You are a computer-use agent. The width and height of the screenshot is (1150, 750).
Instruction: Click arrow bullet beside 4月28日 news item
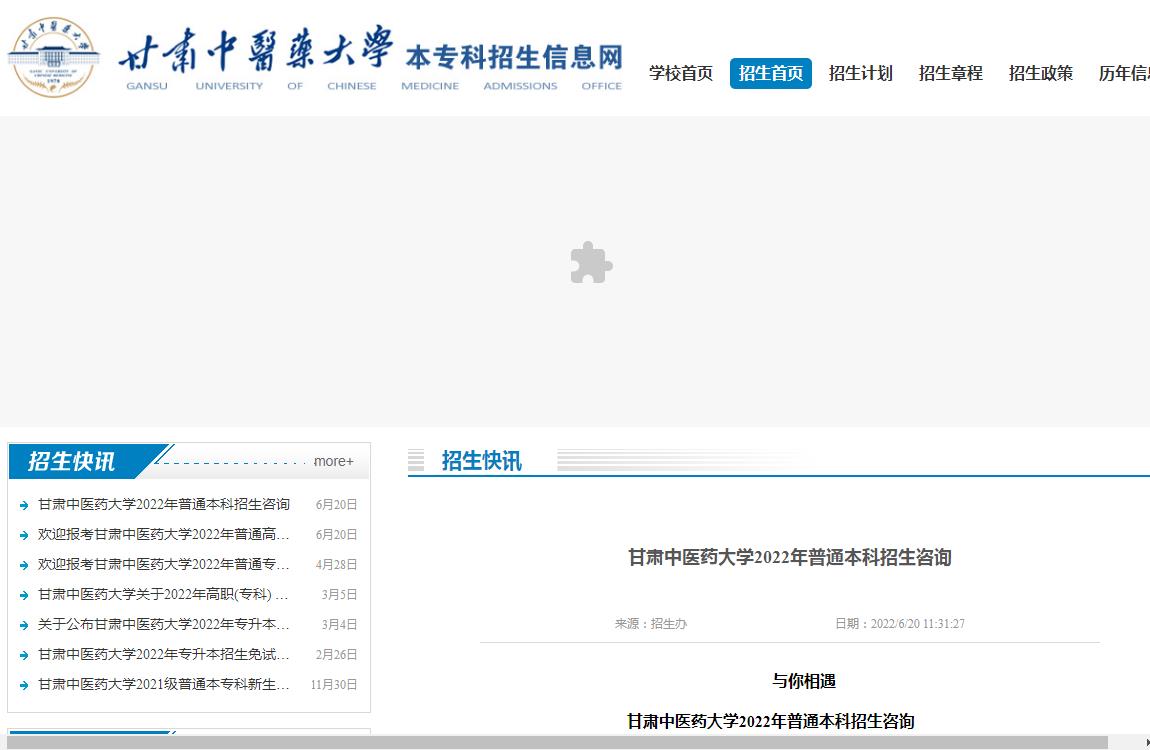coord(24,565)
